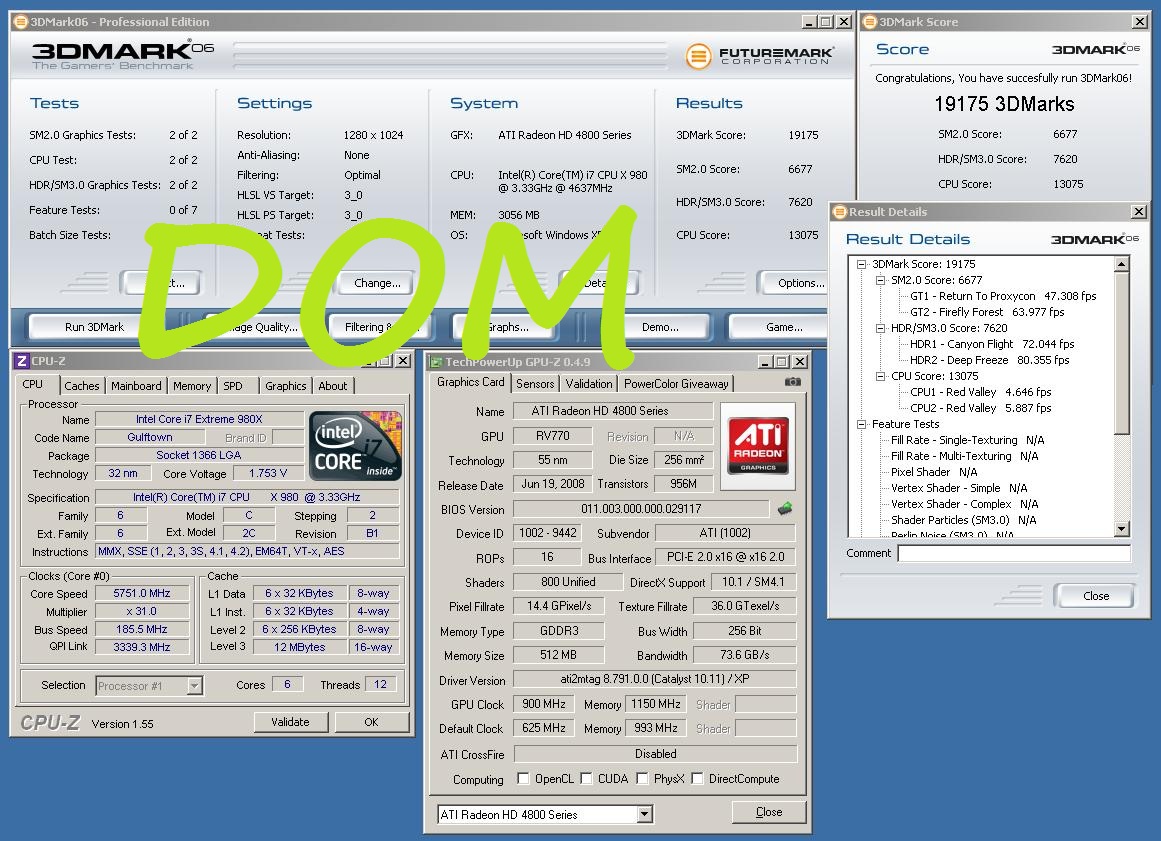The height and width of the screenshot is (841, 1161).
Task: Click the Futuremark Corporation logo
Action: [758, 55]
